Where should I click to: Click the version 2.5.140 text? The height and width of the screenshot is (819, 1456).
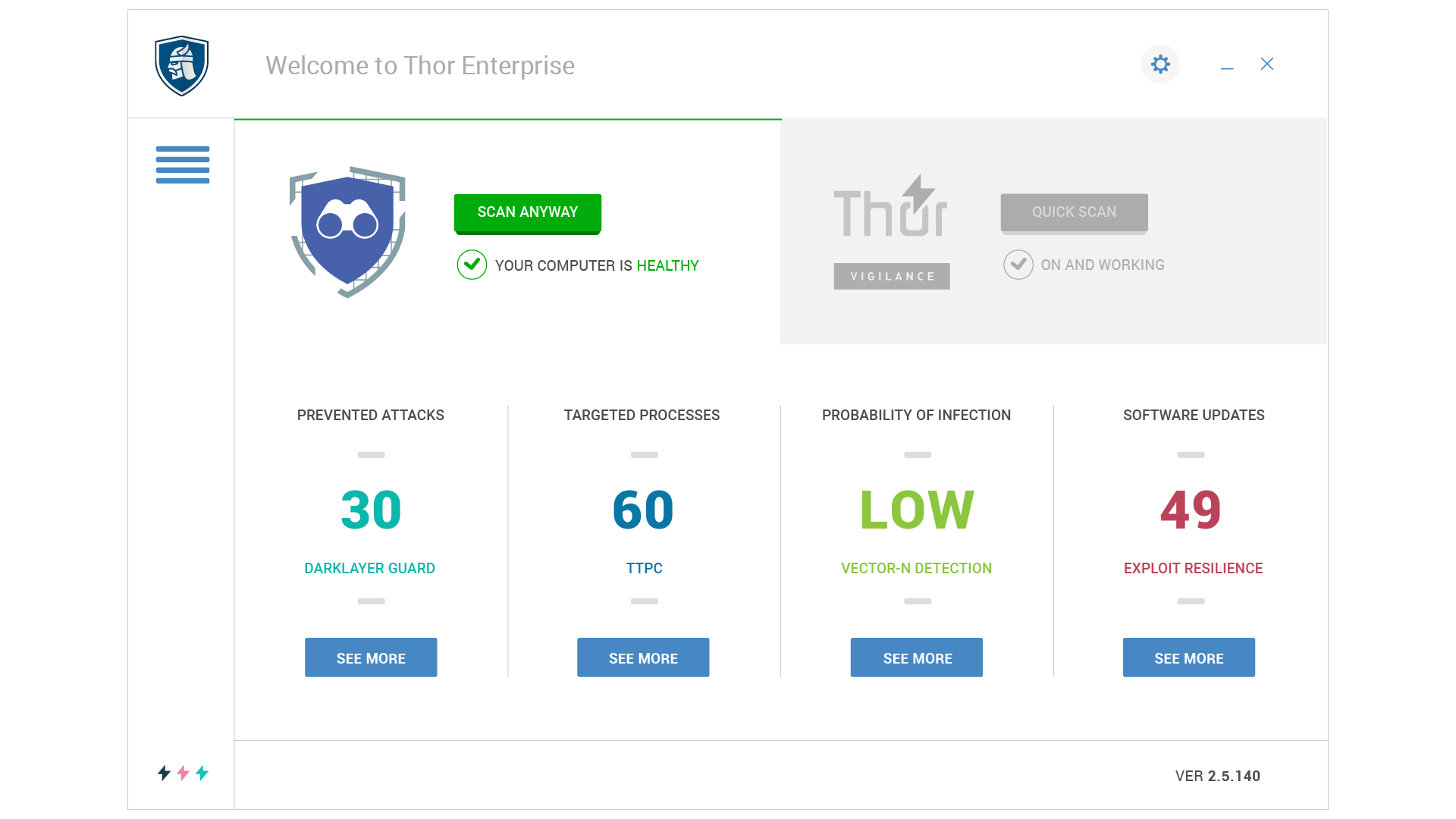1218,776
